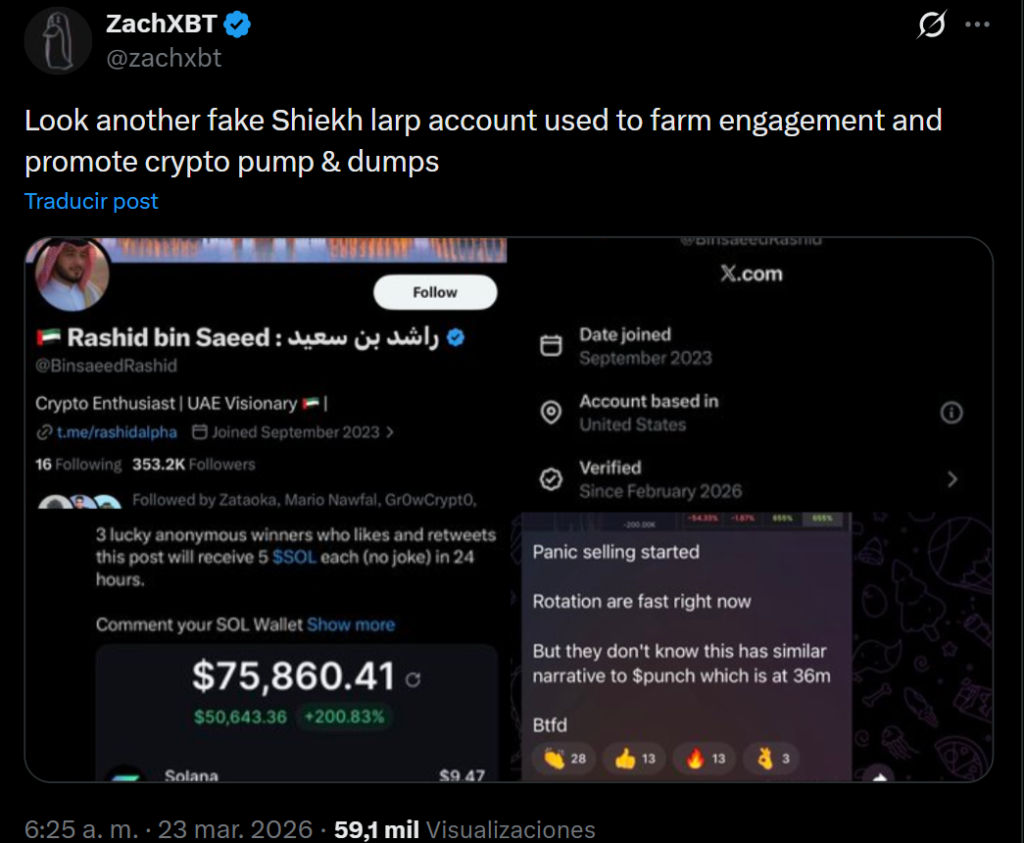Click the green +200.83% percentage indicator
1024x843 pixels.
[344, 718]
